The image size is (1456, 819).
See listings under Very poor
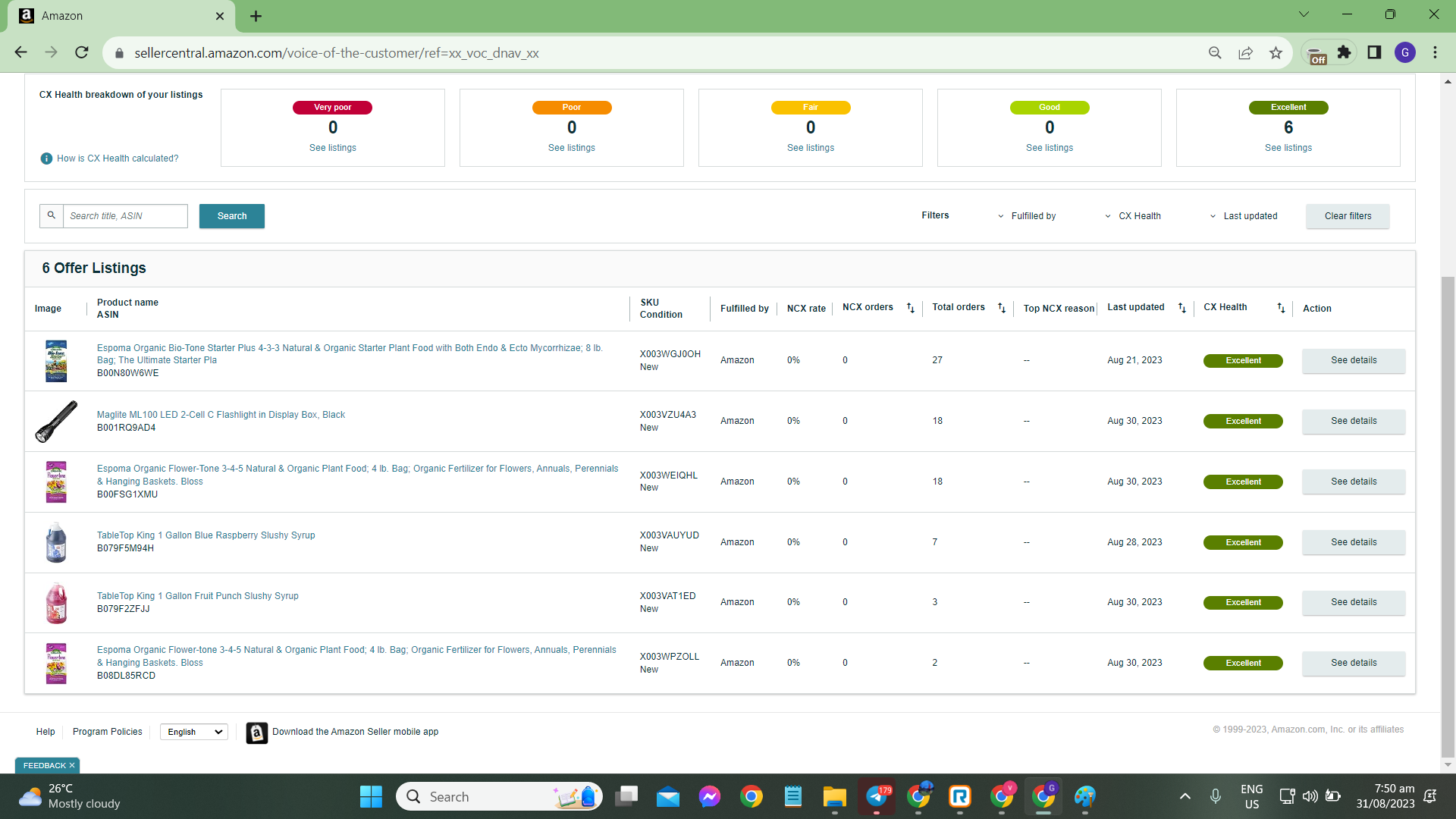pos(333,148)
